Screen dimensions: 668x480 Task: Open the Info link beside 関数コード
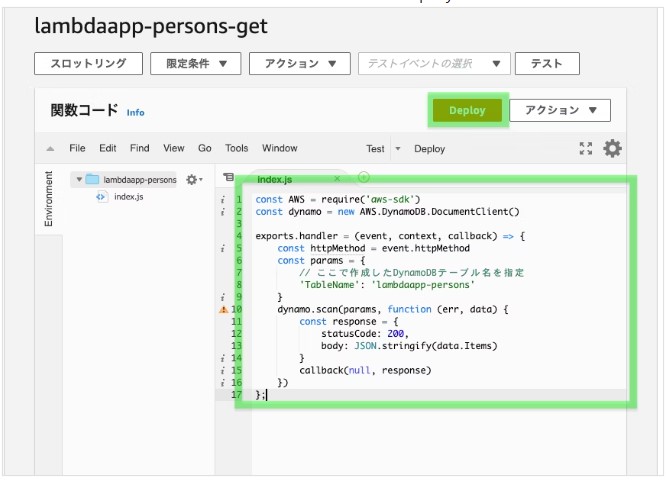(x=135, y=112)
